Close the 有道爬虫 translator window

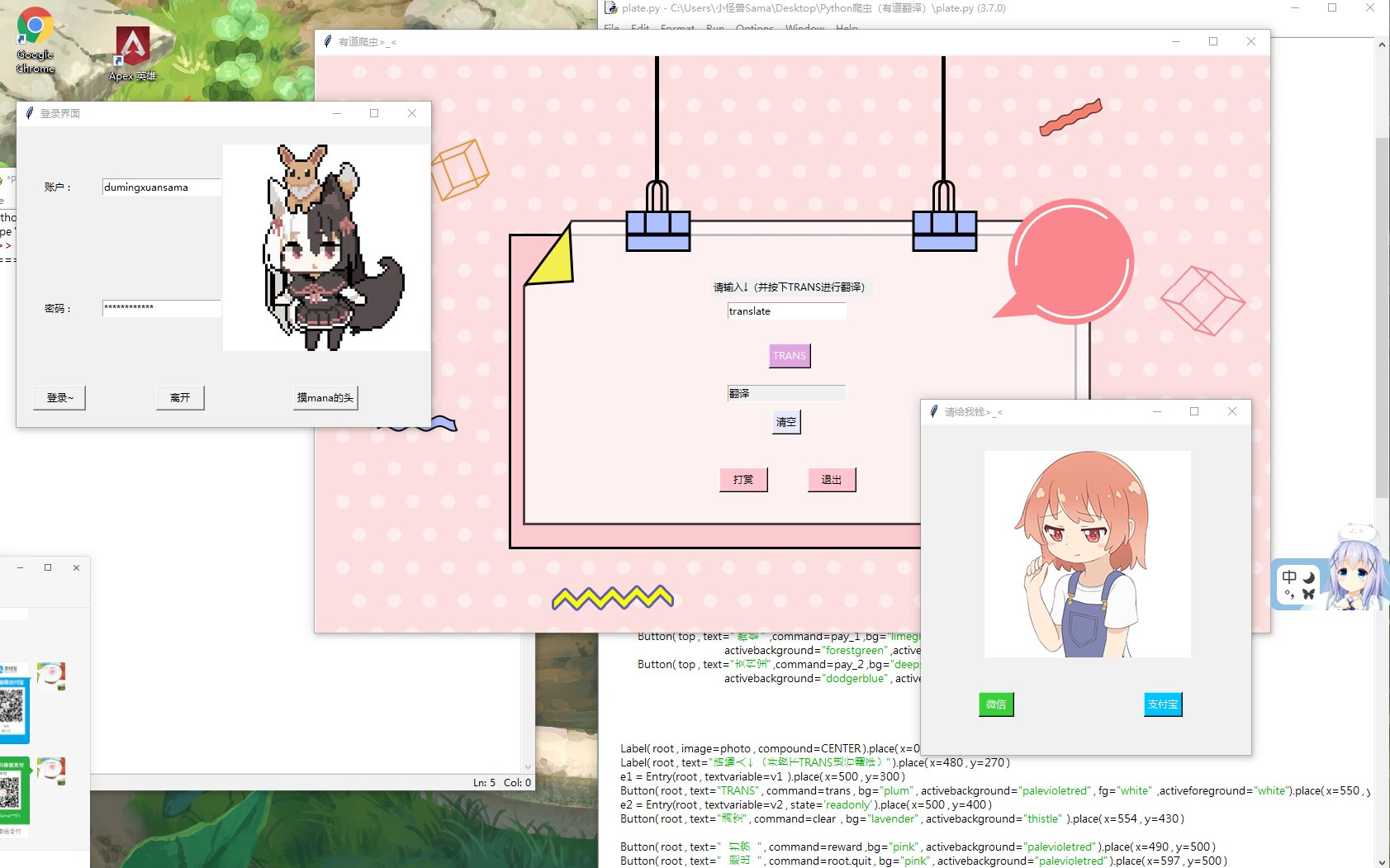pyautogui.click(x=1251, y=41)
